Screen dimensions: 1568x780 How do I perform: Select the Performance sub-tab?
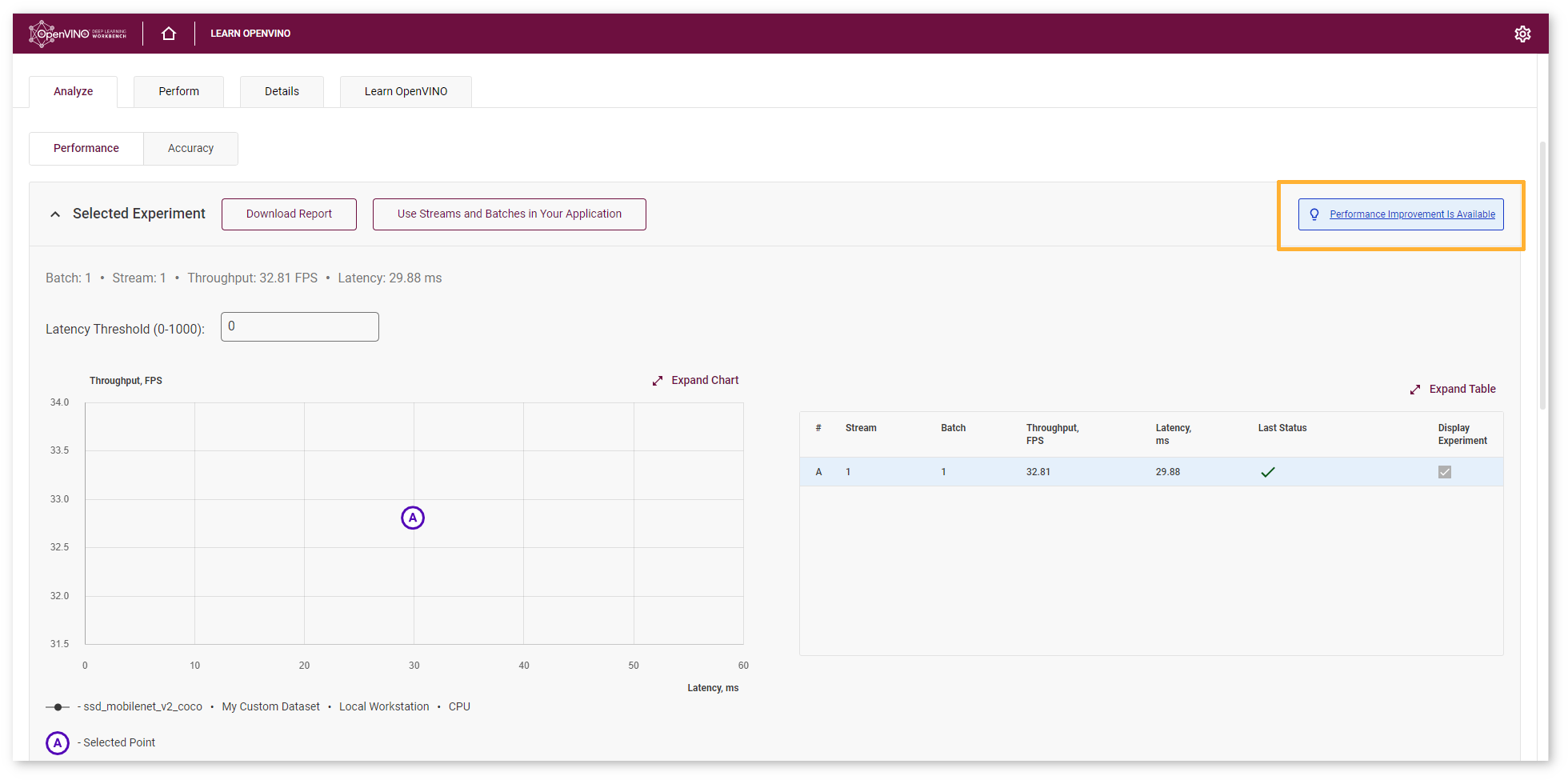[86, 149]
